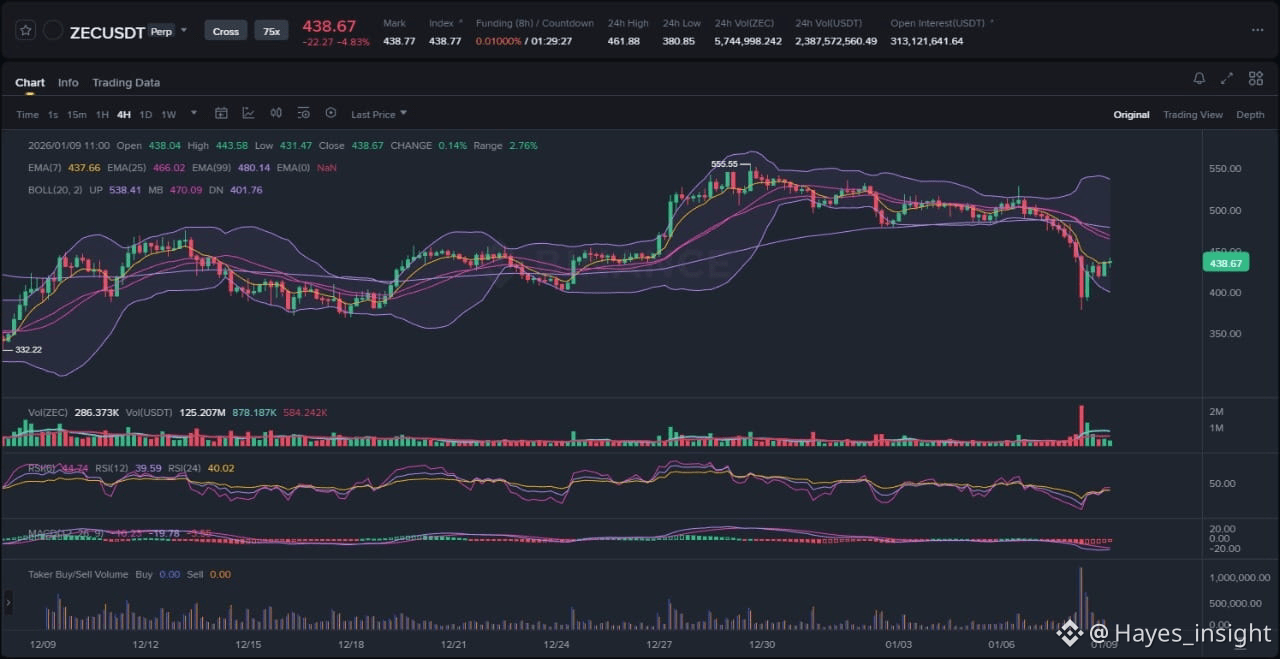Open the ZECUSDT pair selector dropdown arrow
Image resolution: width=1280 pixels, height=659 pixels.
tap(184, 31)
